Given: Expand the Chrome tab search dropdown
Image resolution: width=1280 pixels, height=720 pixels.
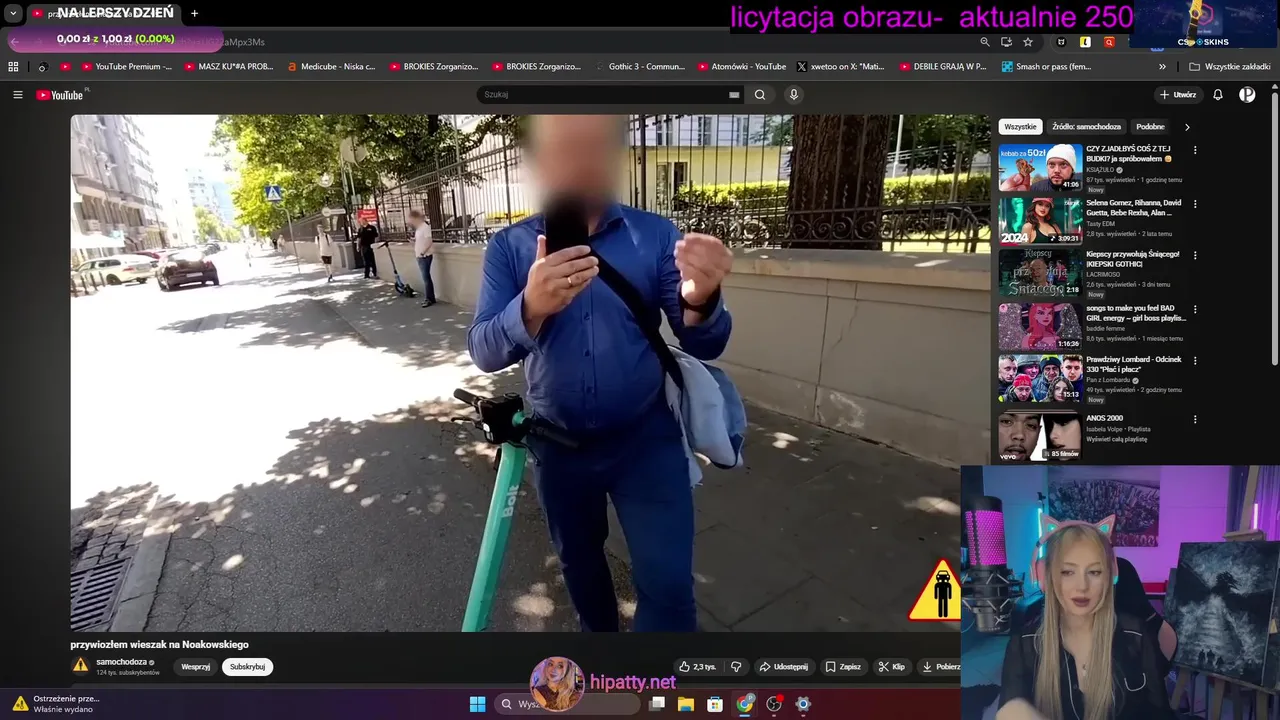Looking at the screenshot, I should tap(13, 13).
